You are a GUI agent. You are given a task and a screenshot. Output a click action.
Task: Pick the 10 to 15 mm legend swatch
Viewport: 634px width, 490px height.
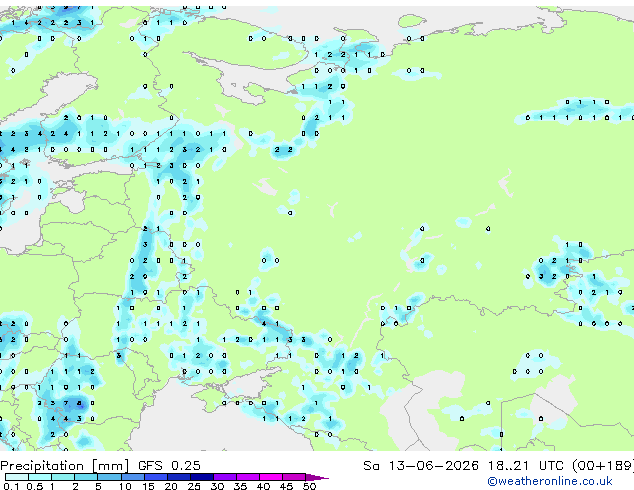click(133, 477)
